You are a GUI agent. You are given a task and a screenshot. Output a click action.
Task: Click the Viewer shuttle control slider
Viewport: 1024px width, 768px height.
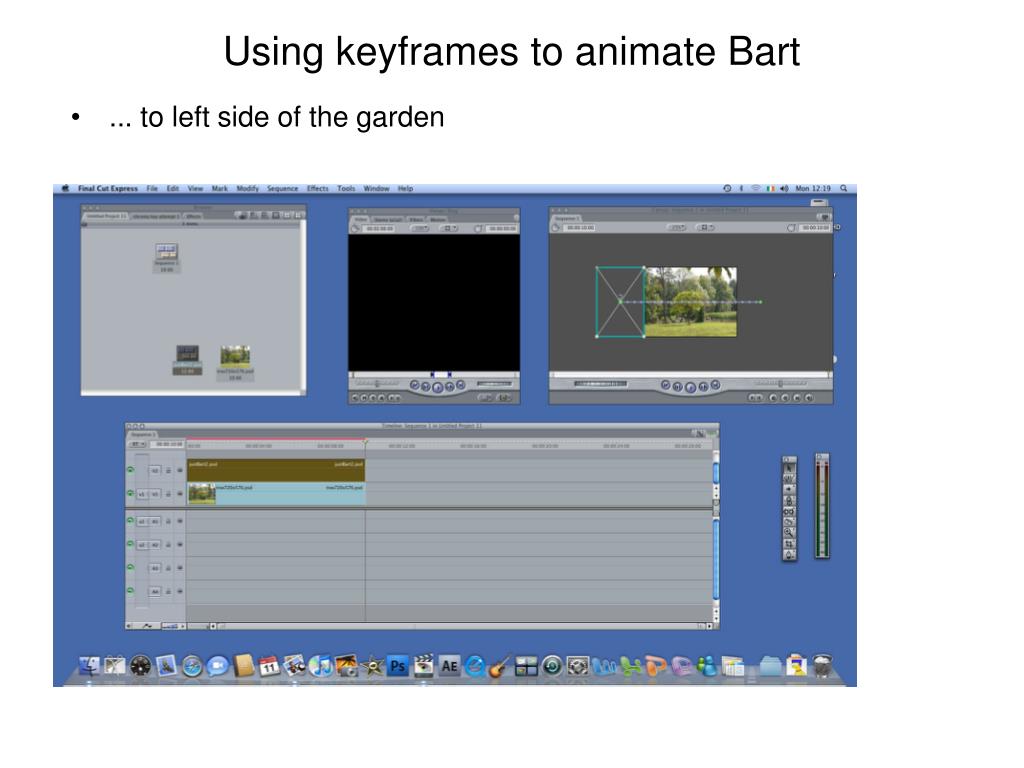click(376, 384)
